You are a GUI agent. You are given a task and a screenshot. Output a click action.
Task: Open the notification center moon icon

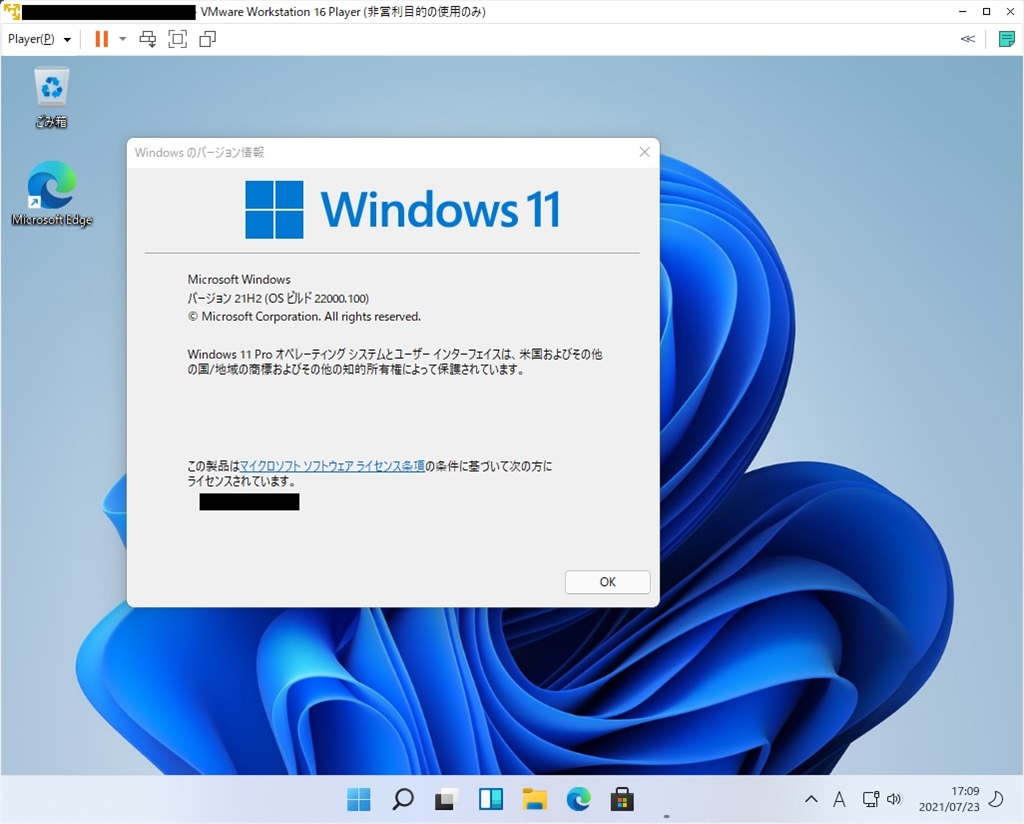pos(997,799)
